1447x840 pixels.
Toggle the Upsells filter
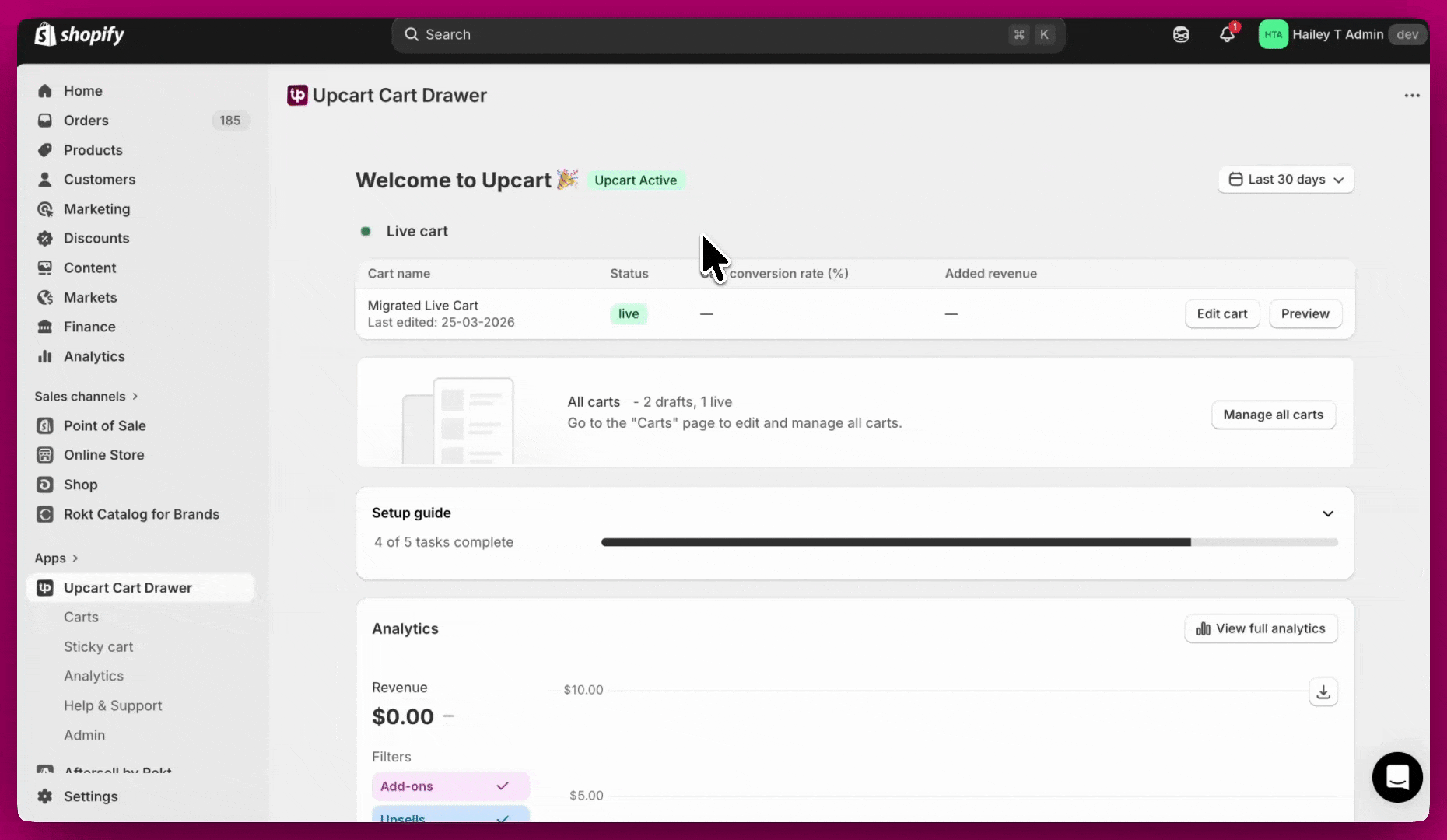tap(450, 815)
